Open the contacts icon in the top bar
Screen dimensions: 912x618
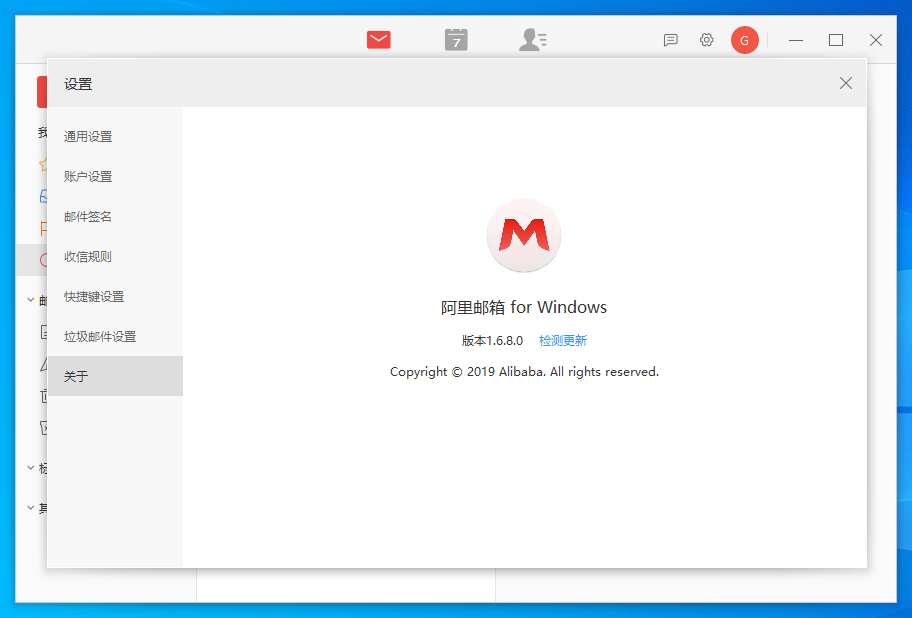(x=533, y=40)
